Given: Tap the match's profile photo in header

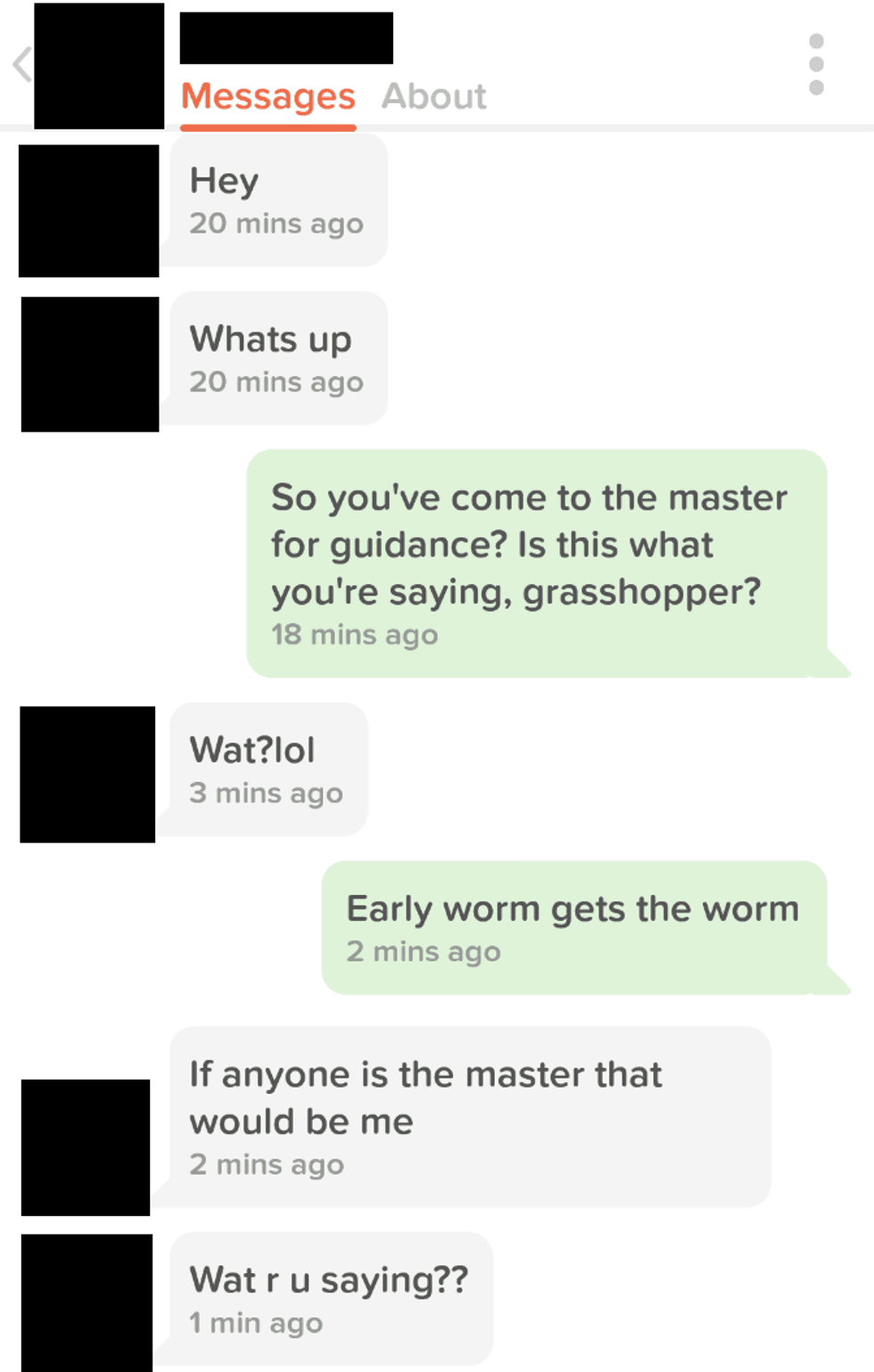Looking at the screenshot, I should (x=99, y=66).
